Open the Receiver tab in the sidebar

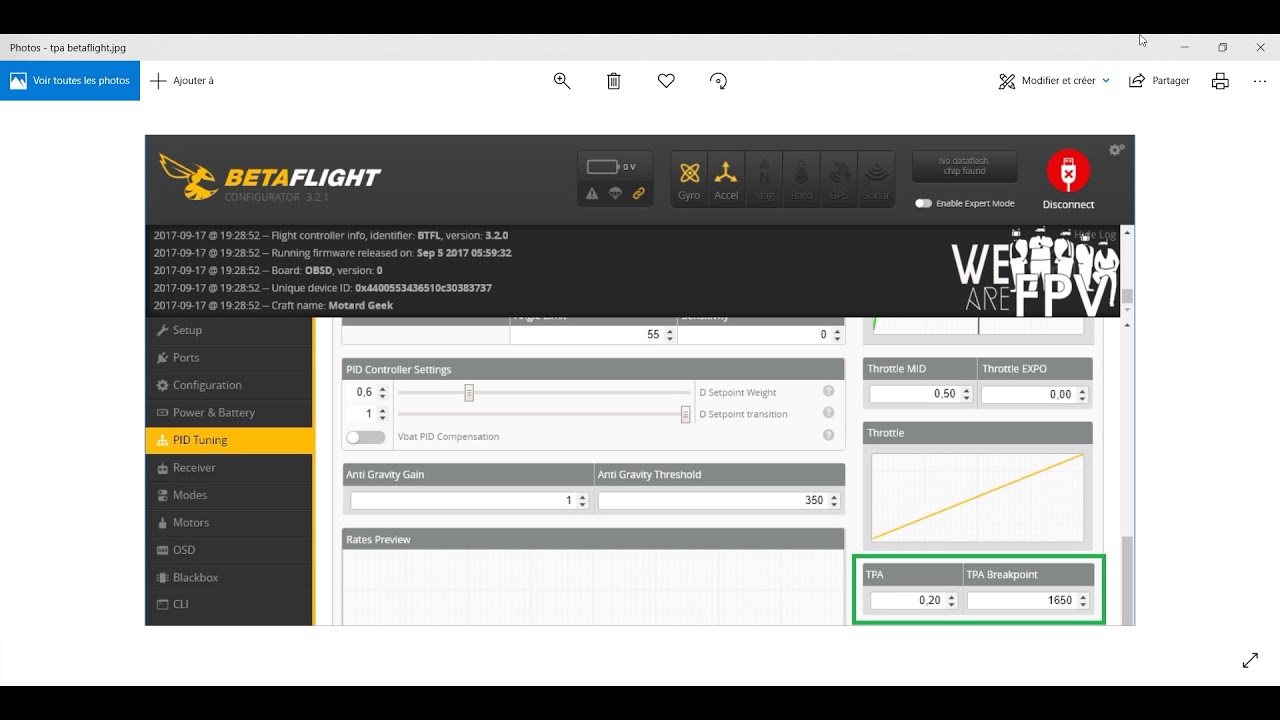tap(229, 468)
